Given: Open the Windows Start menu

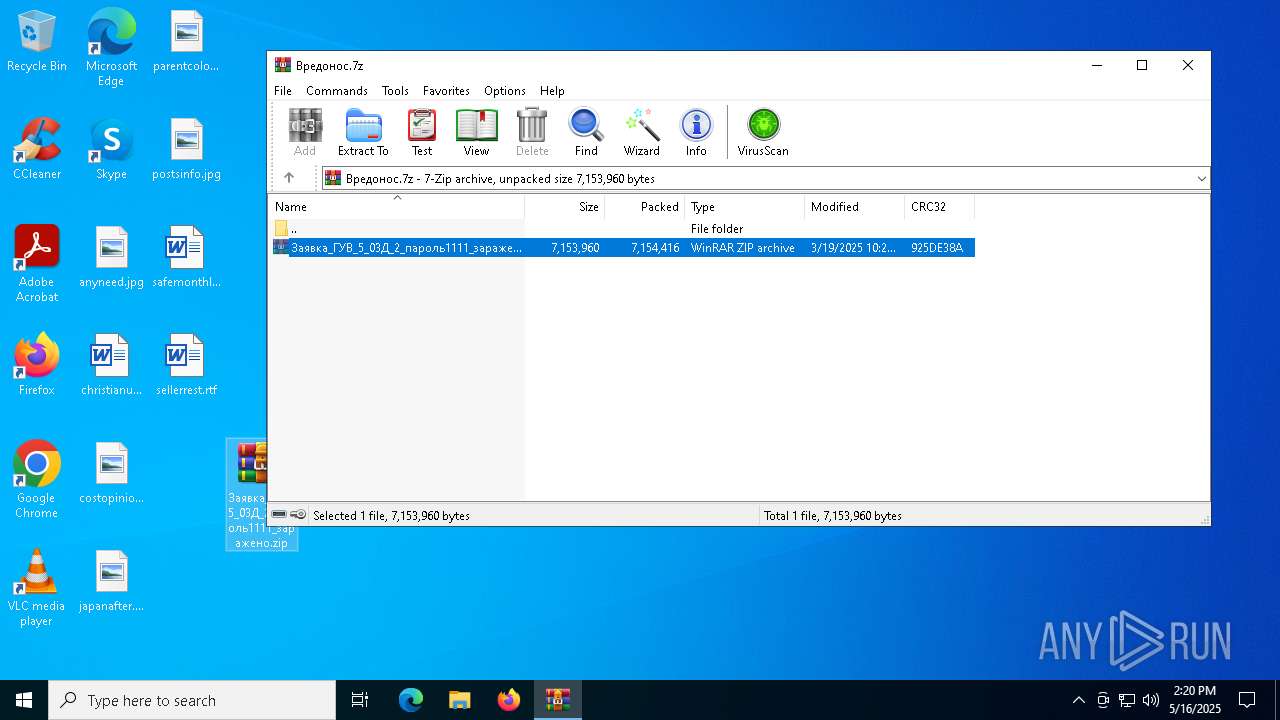Looking at the screenshot, I should (24, 700).
